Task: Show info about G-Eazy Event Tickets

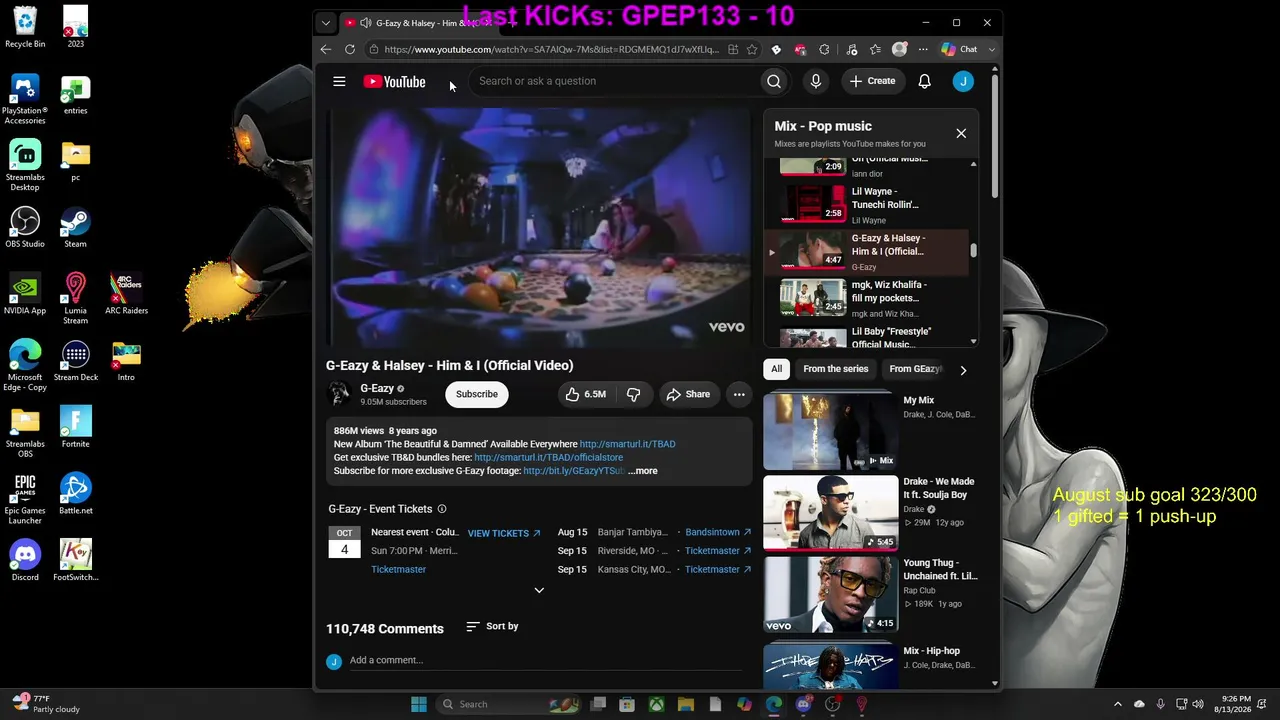Action: coord(442,509)
